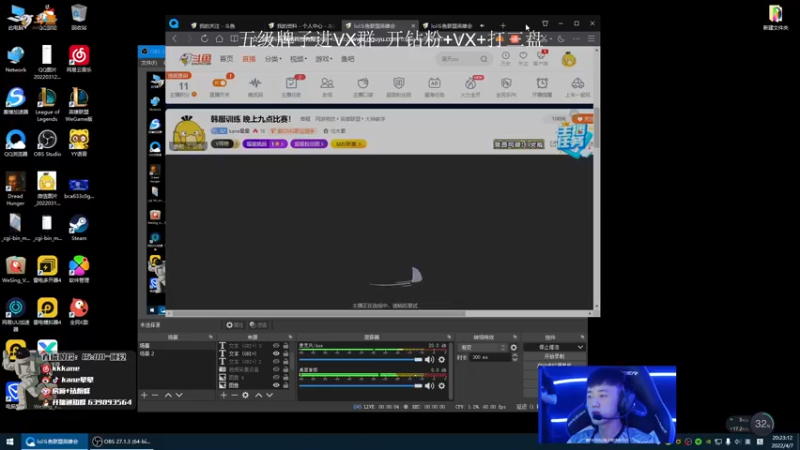Go to the 直播 nav item

pos(249,59)
